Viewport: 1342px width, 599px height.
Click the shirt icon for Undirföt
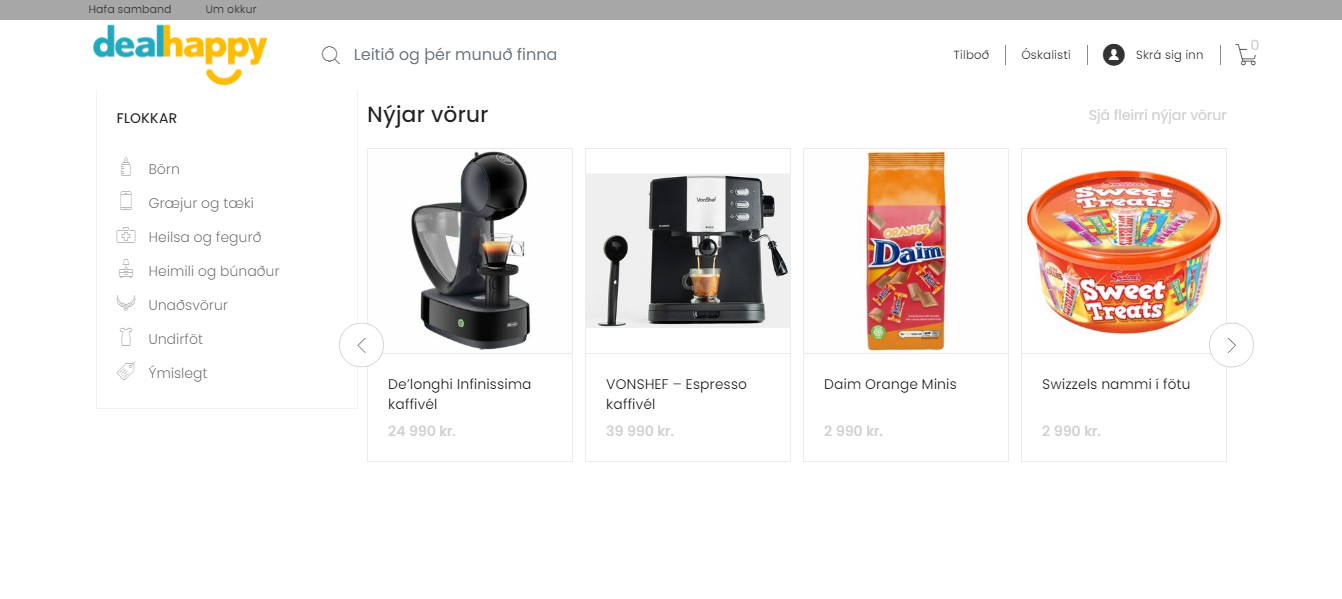pyautogui.click(x=126, y=338)
